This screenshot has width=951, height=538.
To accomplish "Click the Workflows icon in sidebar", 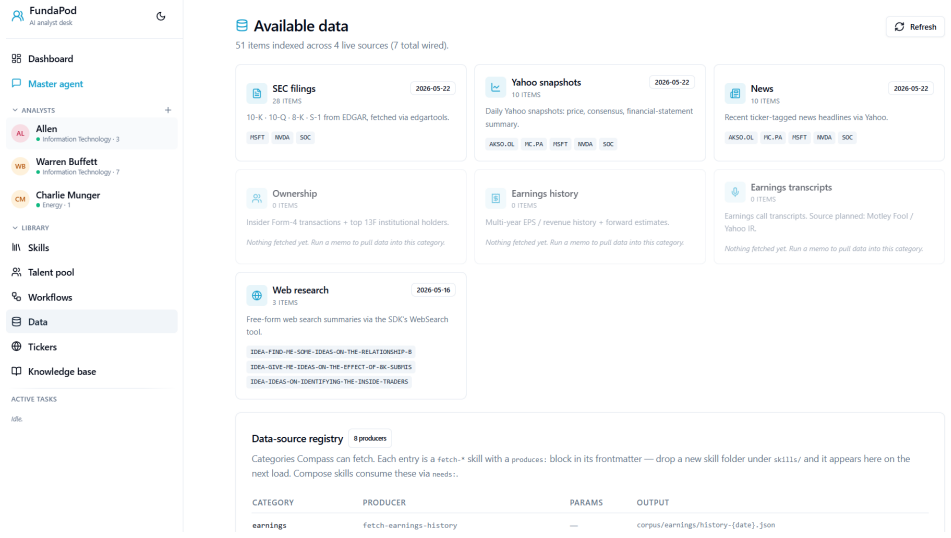I will (16, 297).
